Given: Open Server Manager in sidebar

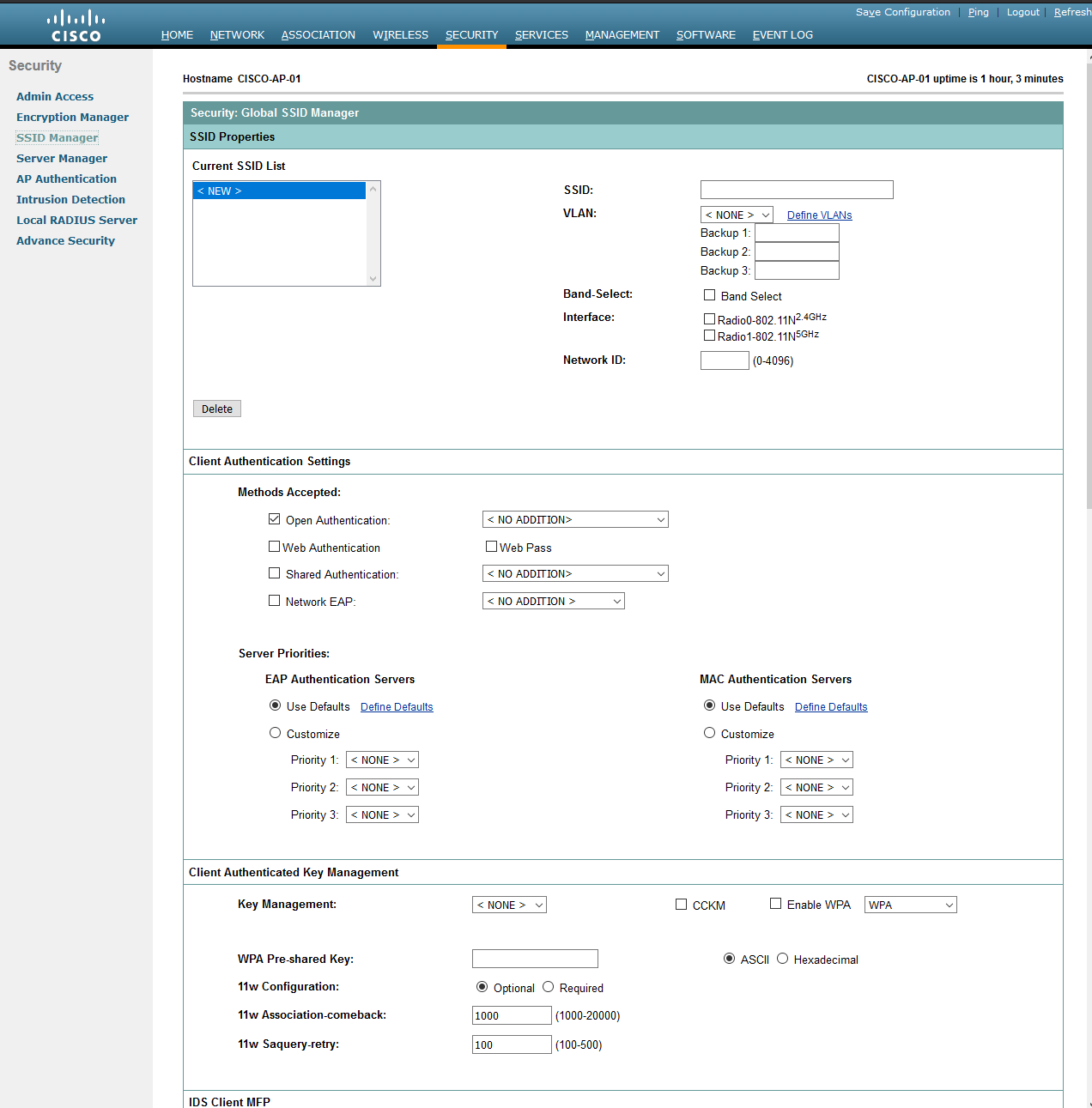Looking at the screenshot, I should (x=62, y=159).
